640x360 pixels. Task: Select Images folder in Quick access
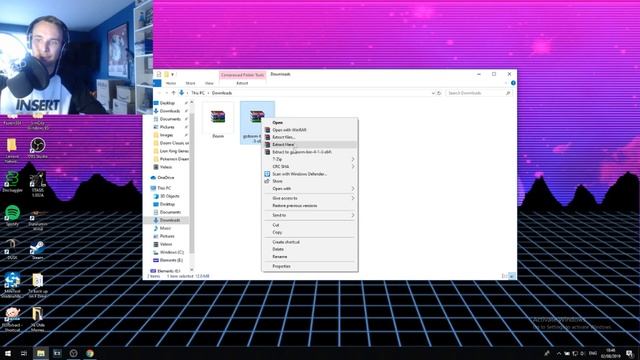point(167,135)
